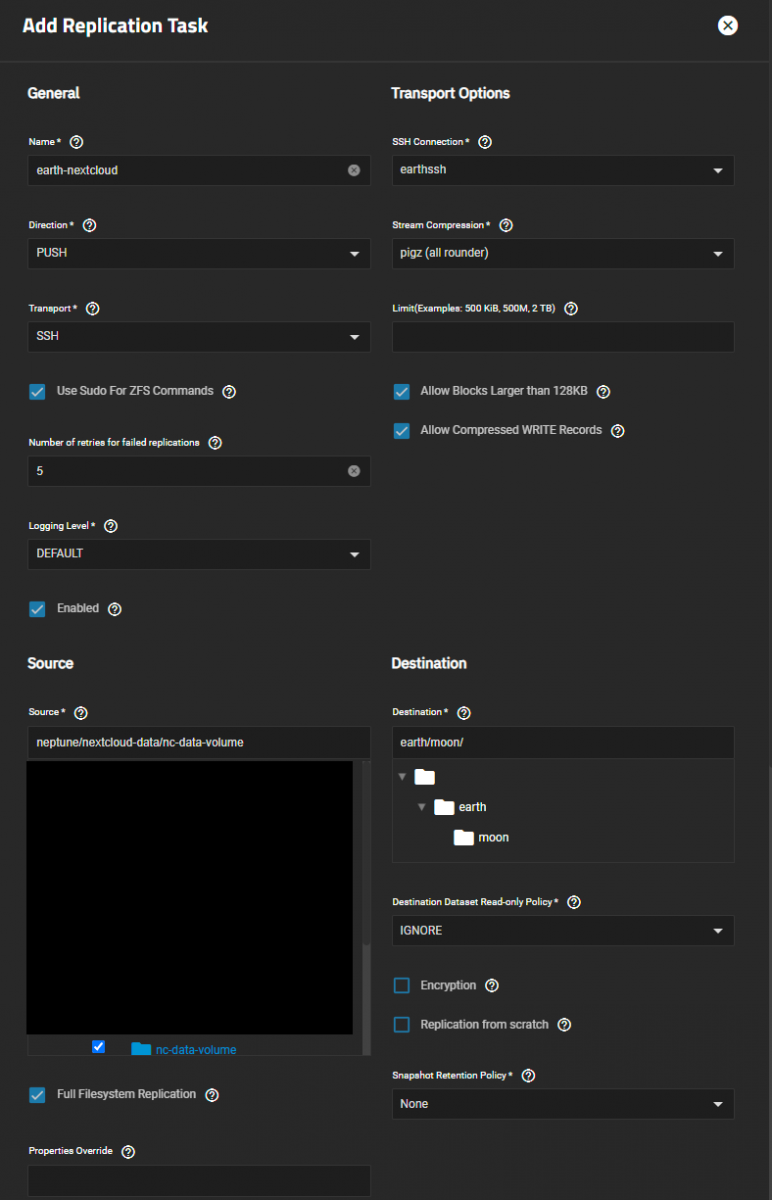The image size is (772, 1200).
Task: Click the source tree vertical scrollbar
Action: [366, 999]
